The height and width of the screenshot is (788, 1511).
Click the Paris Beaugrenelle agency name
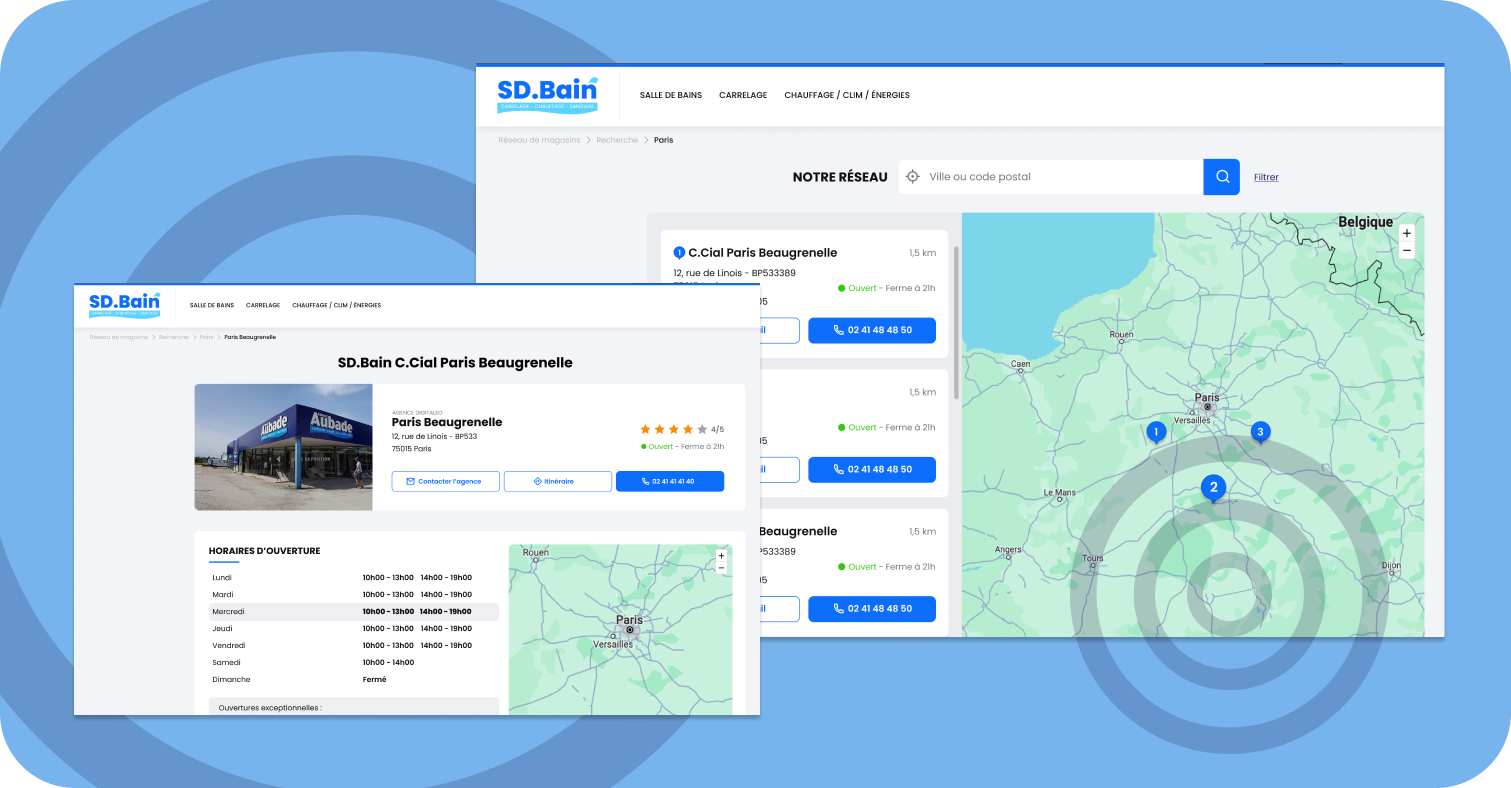(447, 422)
